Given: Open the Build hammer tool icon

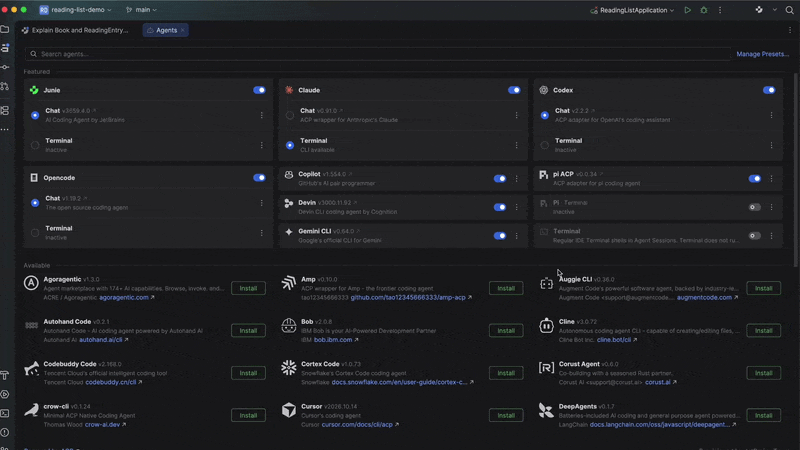Looking at the screenshot, I should (5, 376).
